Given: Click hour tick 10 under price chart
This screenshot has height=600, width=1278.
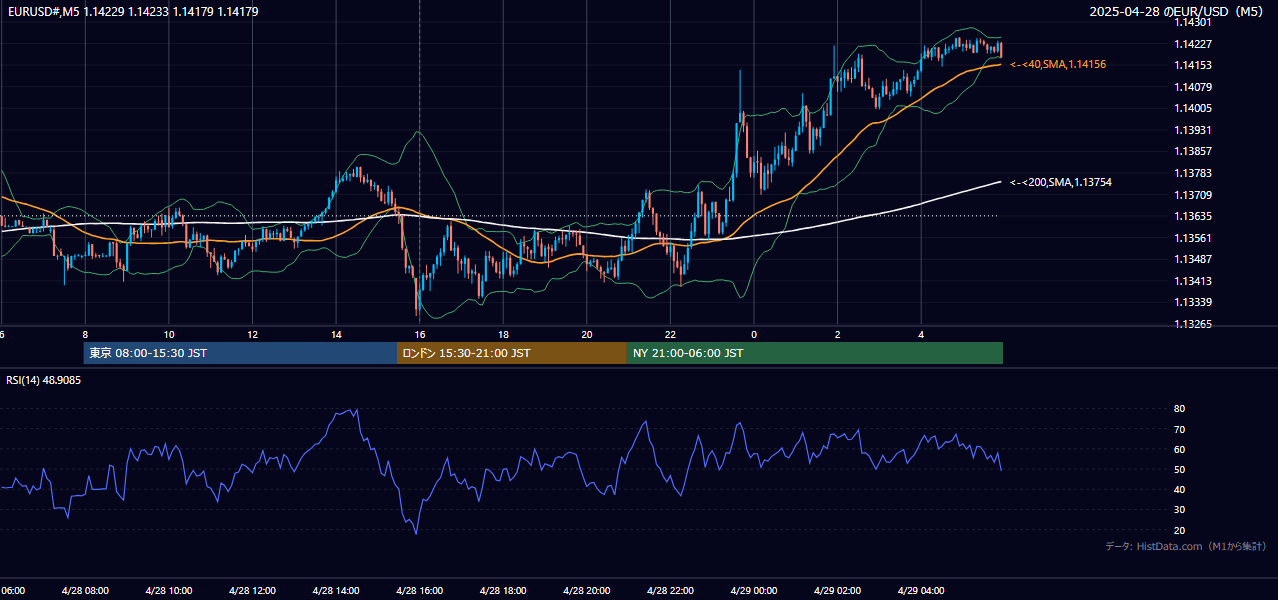Looking at the screenshot, I should point(169,335).
